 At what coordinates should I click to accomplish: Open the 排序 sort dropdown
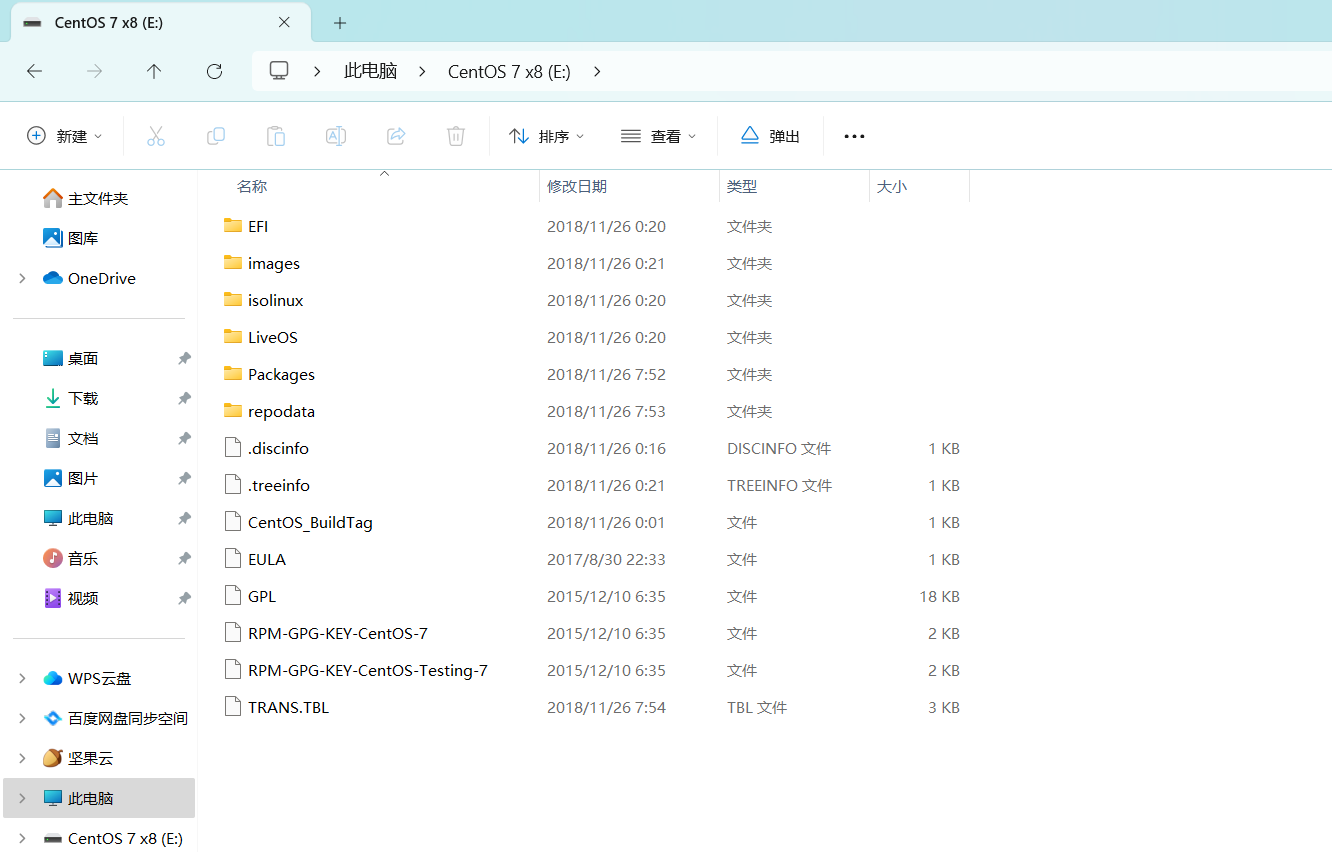546,136
